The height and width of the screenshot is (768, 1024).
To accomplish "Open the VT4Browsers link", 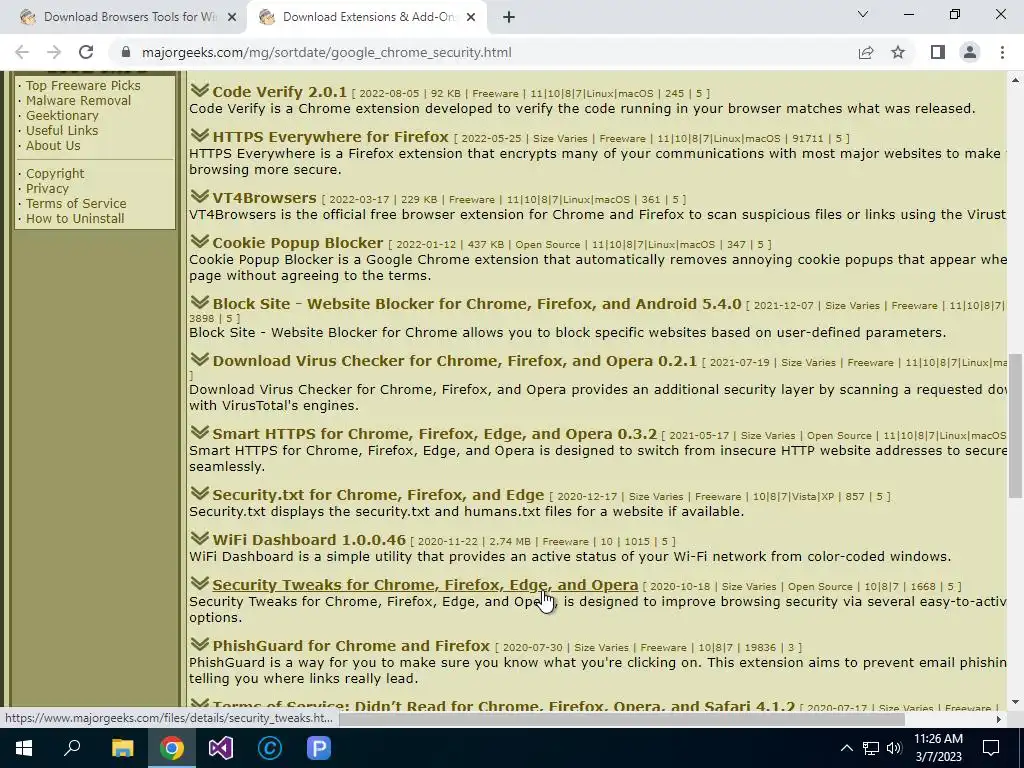I will click(x=264, y=197).
